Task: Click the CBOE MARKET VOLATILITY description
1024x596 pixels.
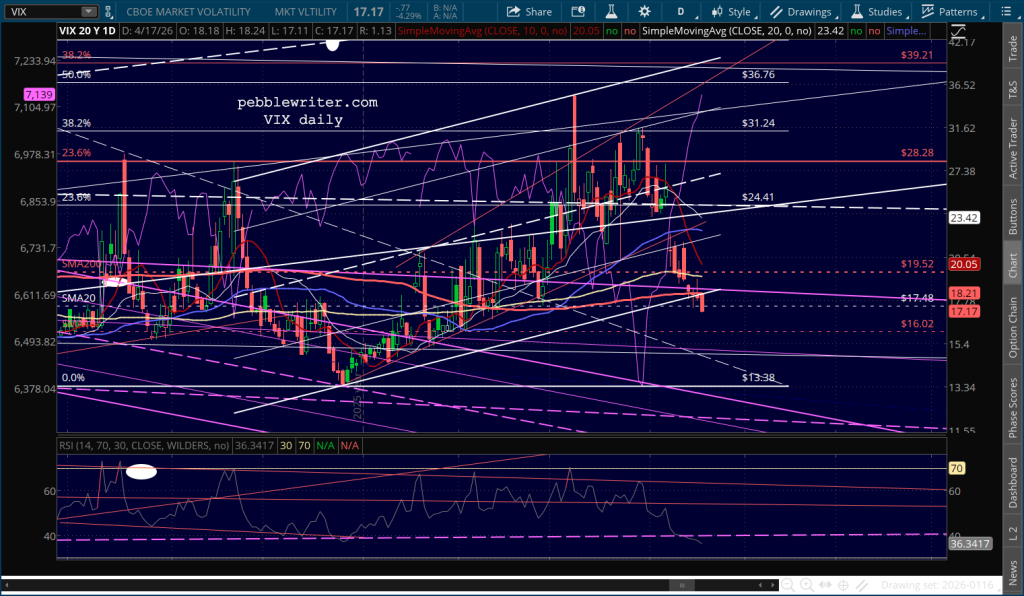Action: (188, 12)
